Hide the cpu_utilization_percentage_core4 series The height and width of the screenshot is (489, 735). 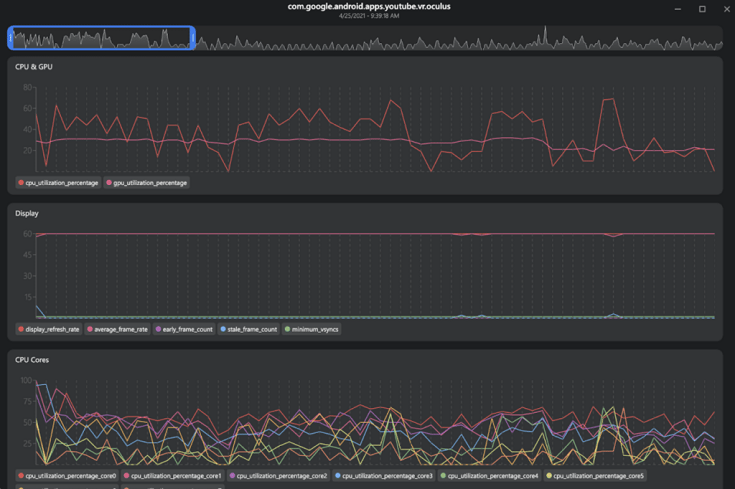point(491,476)
